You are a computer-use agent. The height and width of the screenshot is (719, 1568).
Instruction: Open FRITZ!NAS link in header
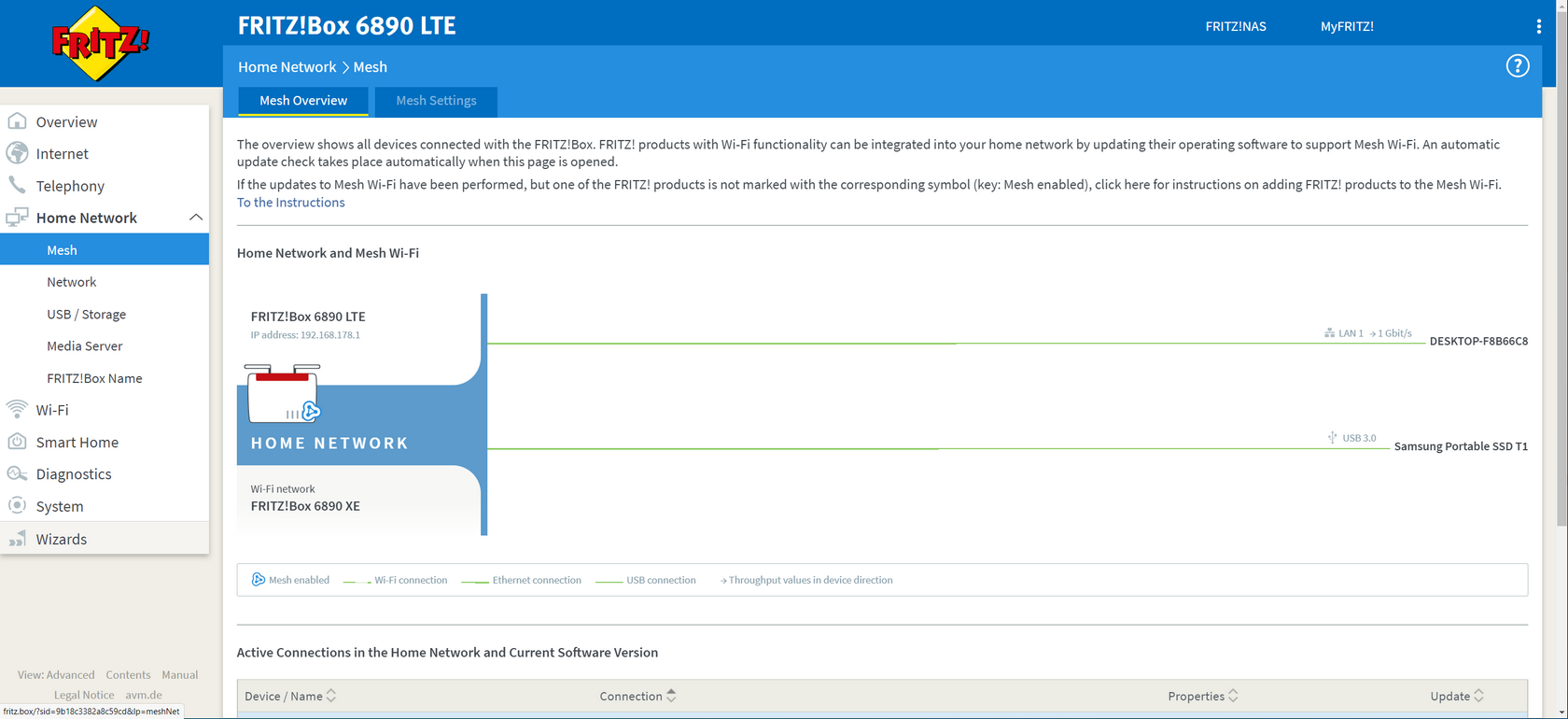pyautogui.click(x=1236, y=26)
